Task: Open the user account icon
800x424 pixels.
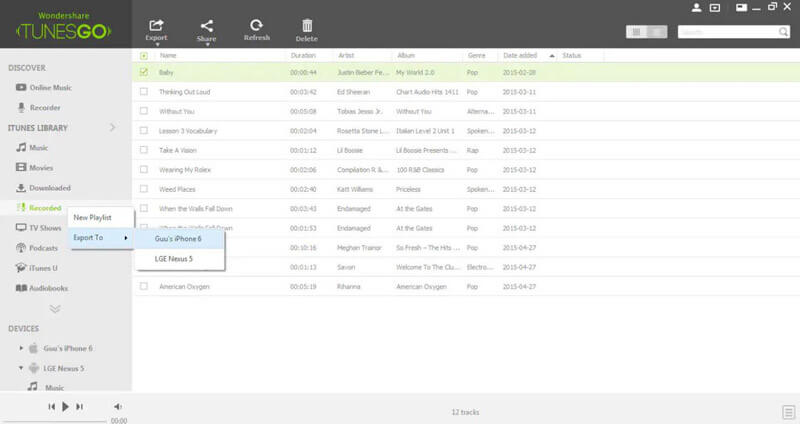Action: coord(696,8)
